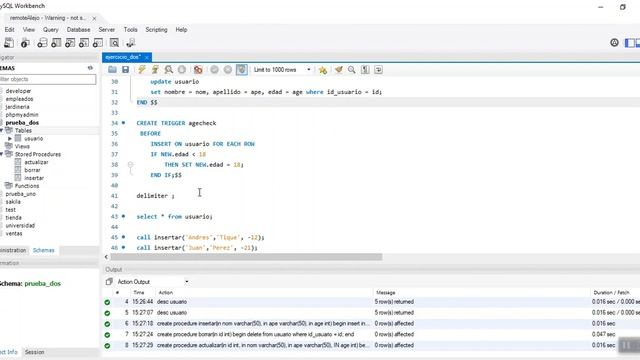Open the schema inspector icon

pyautogui.click(x=25, y=43)
